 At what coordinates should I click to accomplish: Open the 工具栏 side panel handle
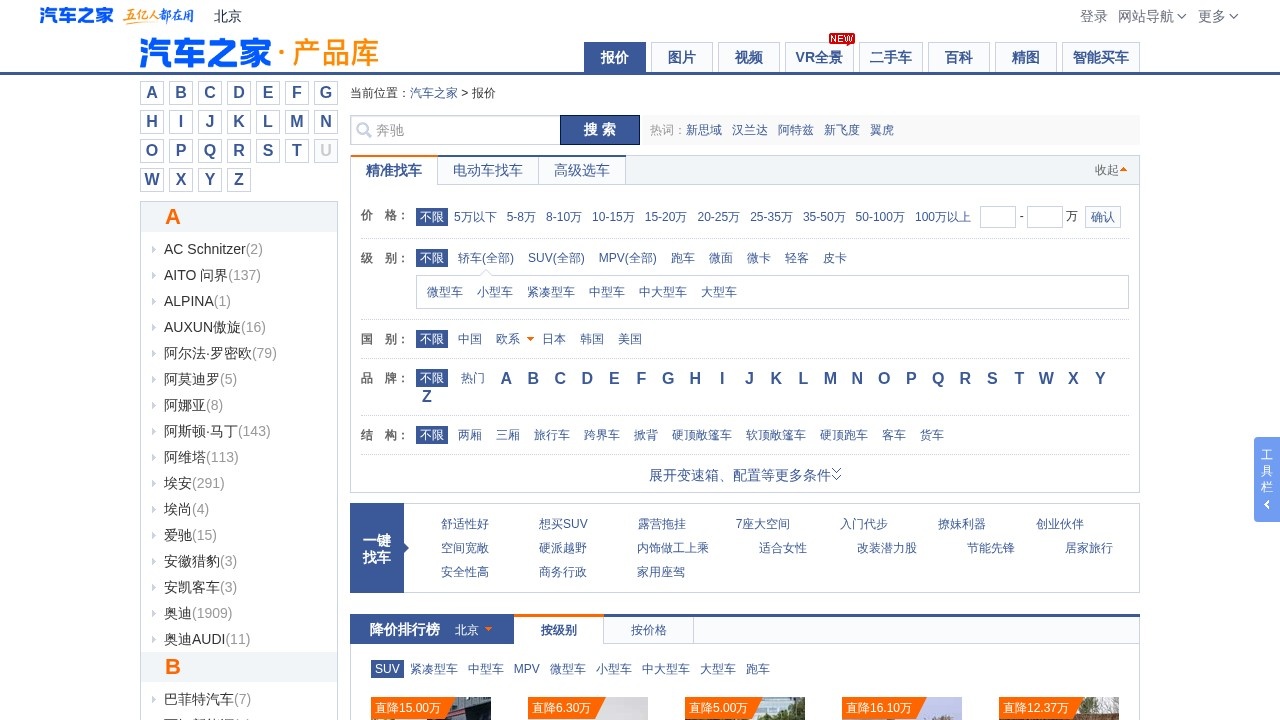pyautogui.click(x=1267, y=479)
